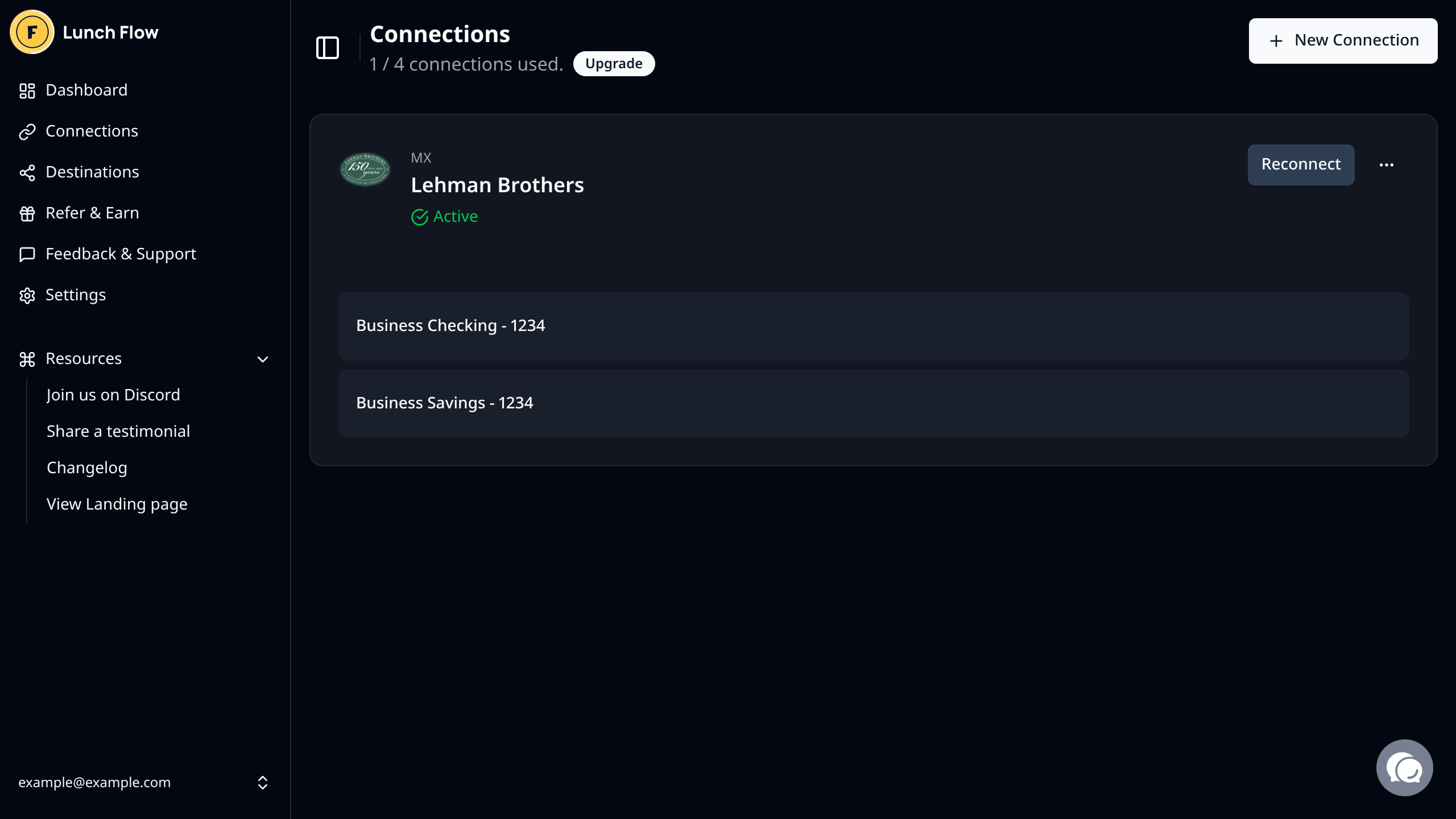Click the Dashboard grid icon
Screen dimensions: 1456x819
(x=27, y=91)
